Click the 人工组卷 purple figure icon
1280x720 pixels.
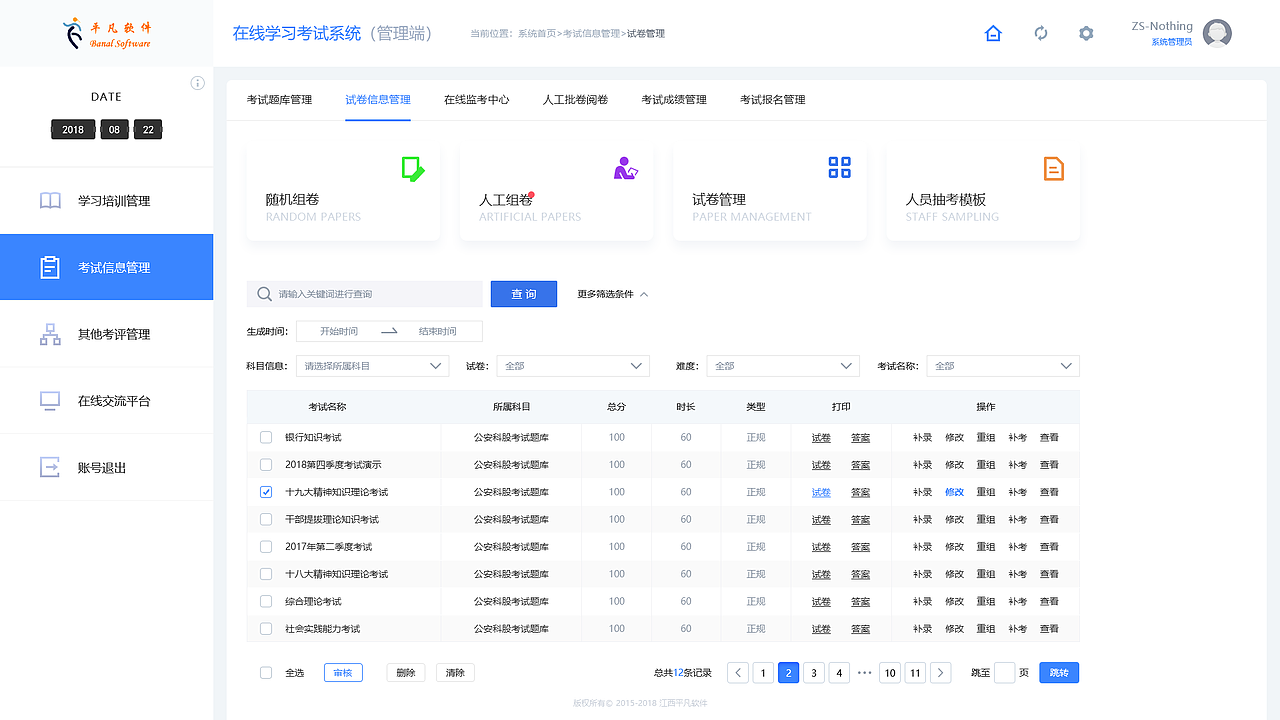[x=626, y=170]
